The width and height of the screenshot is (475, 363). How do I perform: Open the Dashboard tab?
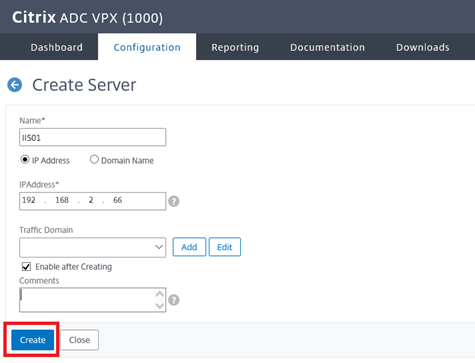click(57, 47)
